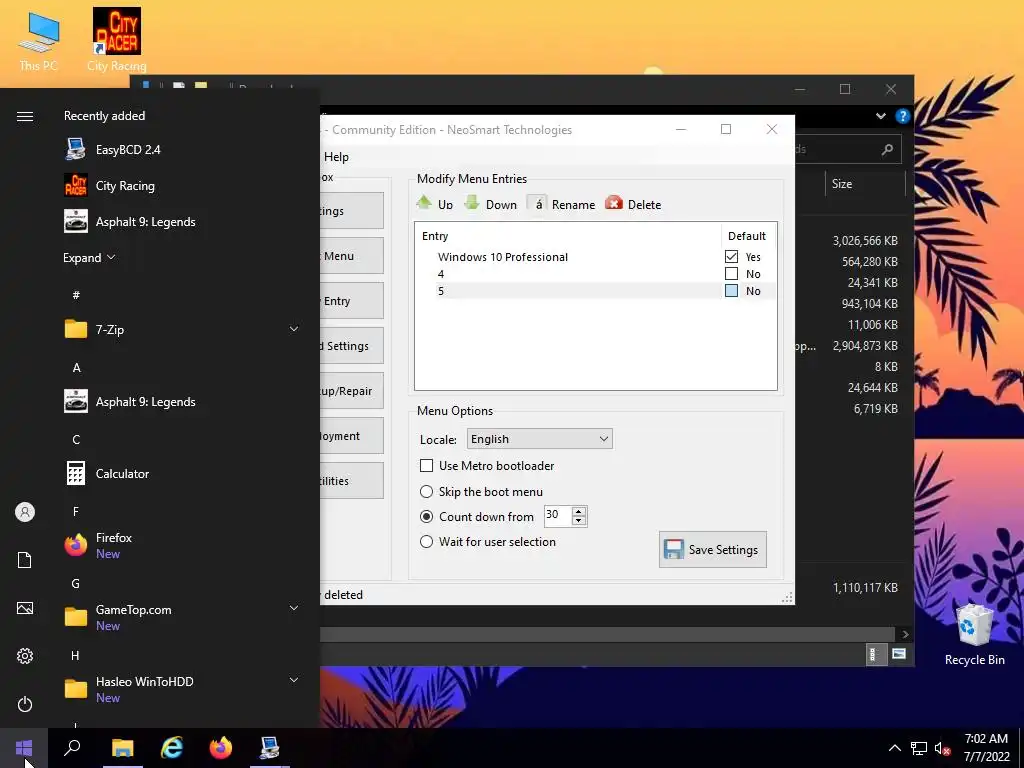Click search magnifier in Explorer search box
Image resolution: width=1024 pixels, height=768 pixels.
point(887,150)
